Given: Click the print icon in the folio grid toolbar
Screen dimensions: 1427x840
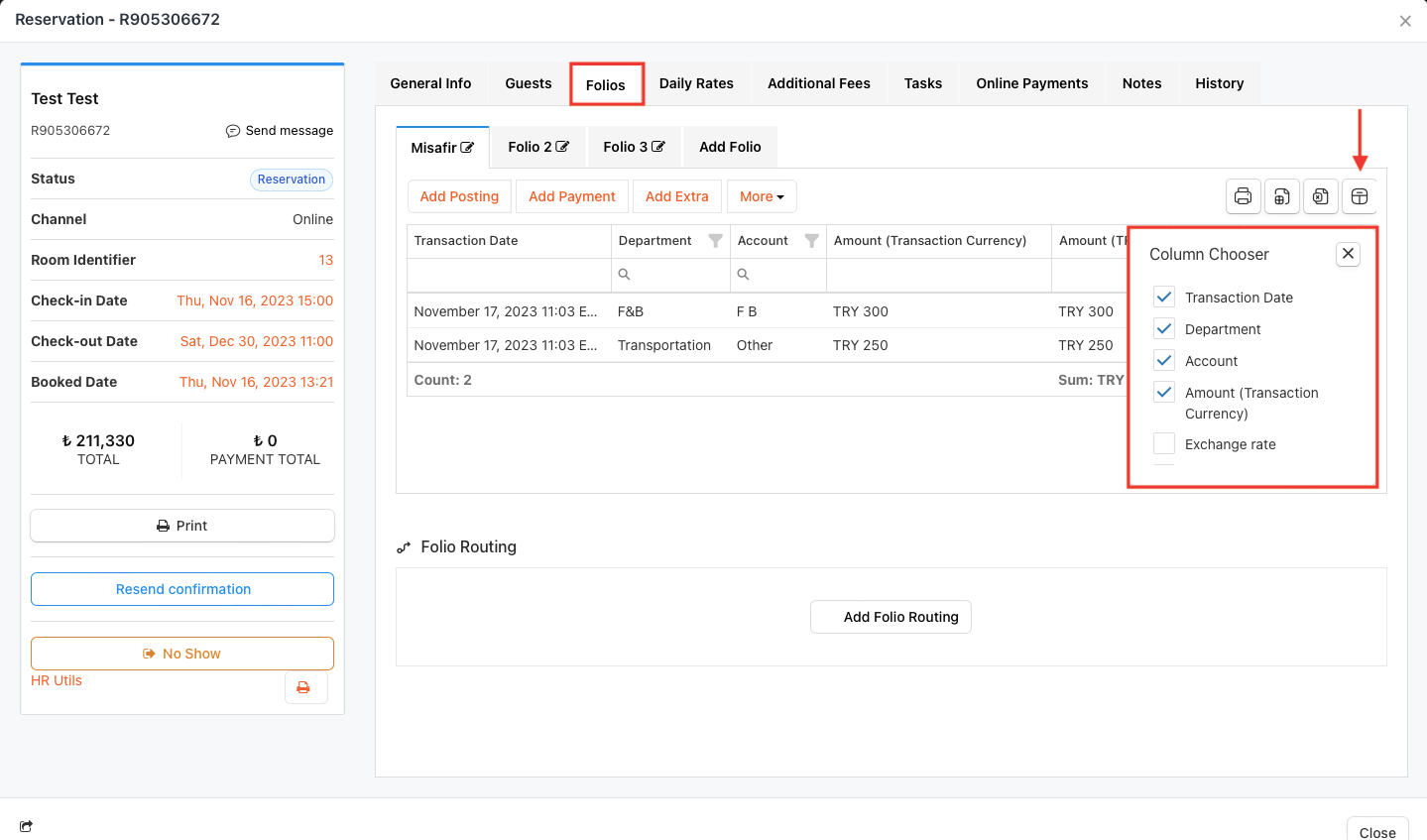Looking at the screenshot, I should (x=1243, y=196).
